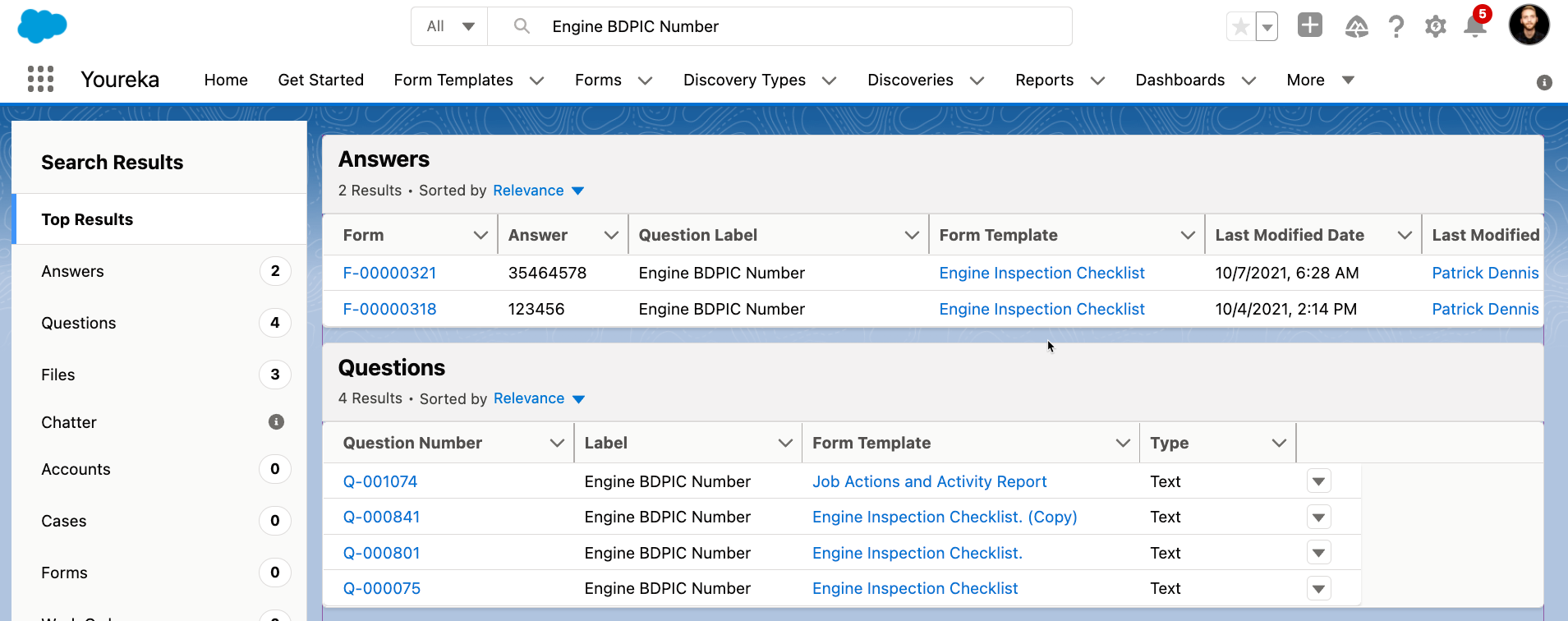The width and height of the screenshot is (1568, 621).
Task: Expand the Discovery Types chevron
Action: pos(829,80)
